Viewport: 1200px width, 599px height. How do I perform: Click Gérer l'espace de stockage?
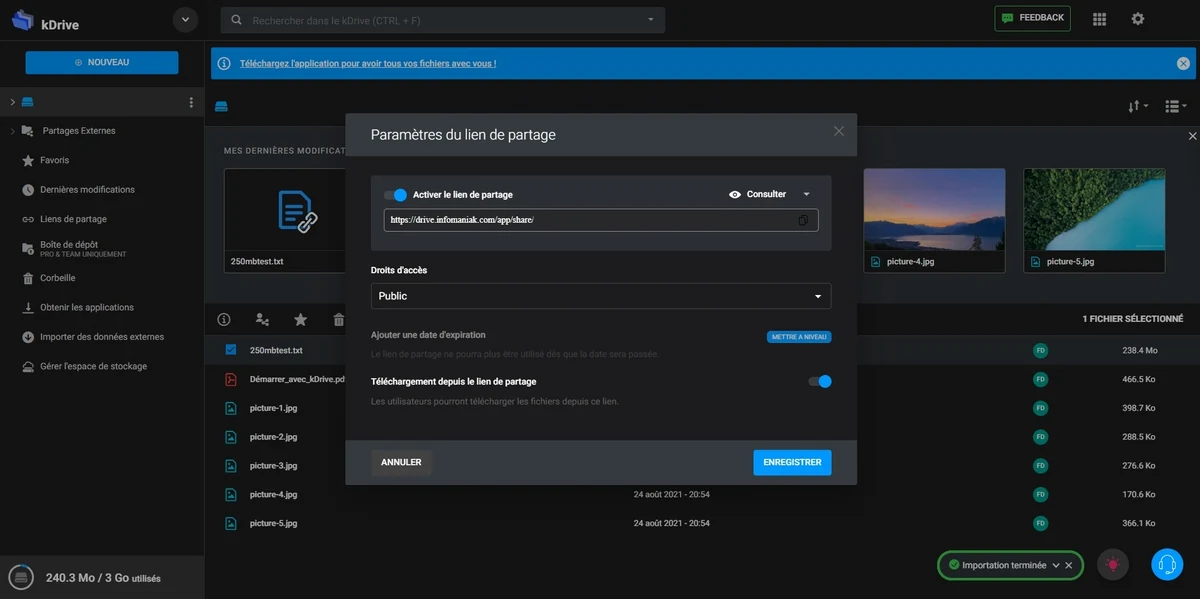pos(93,367)
